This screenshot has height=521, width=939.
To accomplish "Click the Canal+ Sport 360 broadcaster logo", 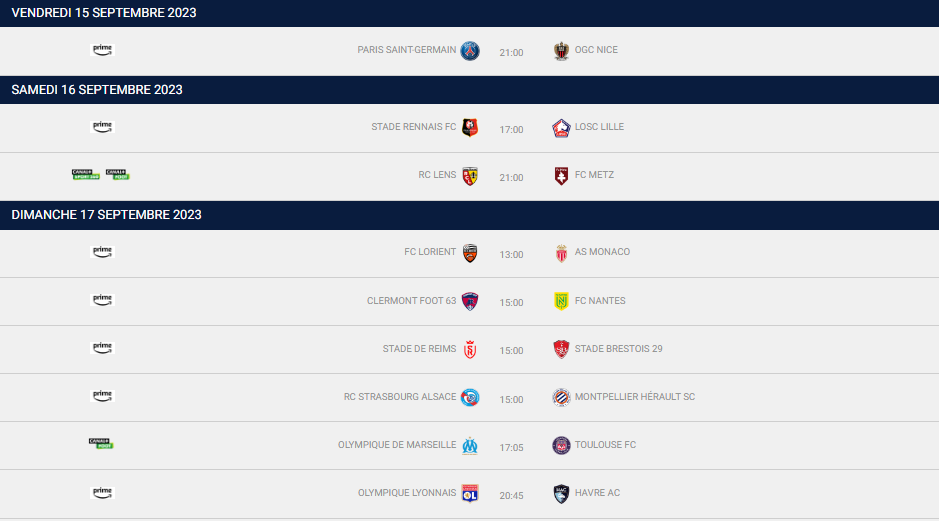I will click(86, 174).
